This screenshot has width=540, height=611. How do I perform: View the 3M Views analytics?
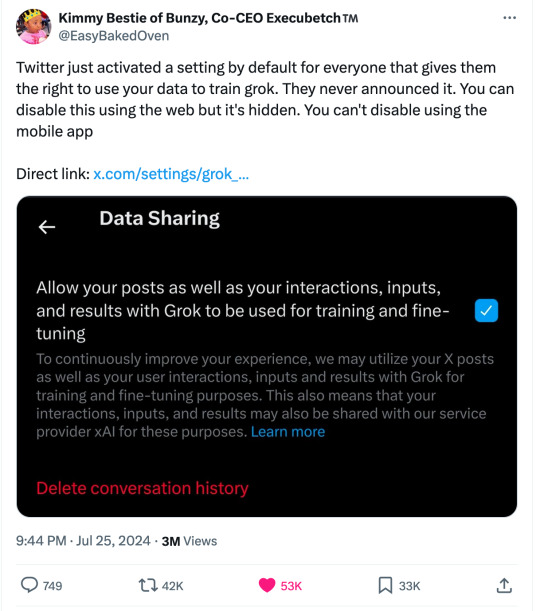tap(189, 541)
